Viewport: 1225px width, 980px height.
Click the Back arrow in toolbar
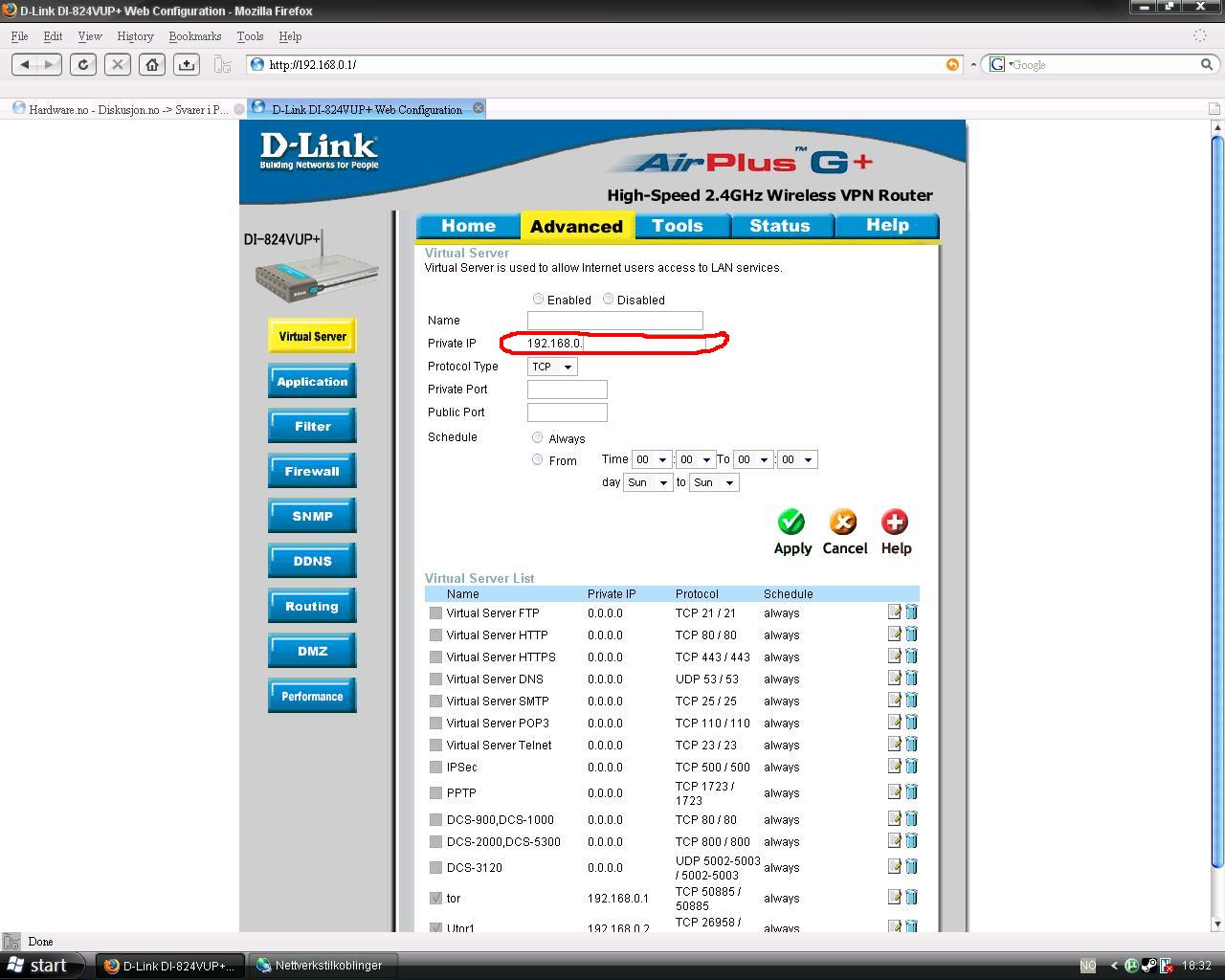(x=25, y=64)
